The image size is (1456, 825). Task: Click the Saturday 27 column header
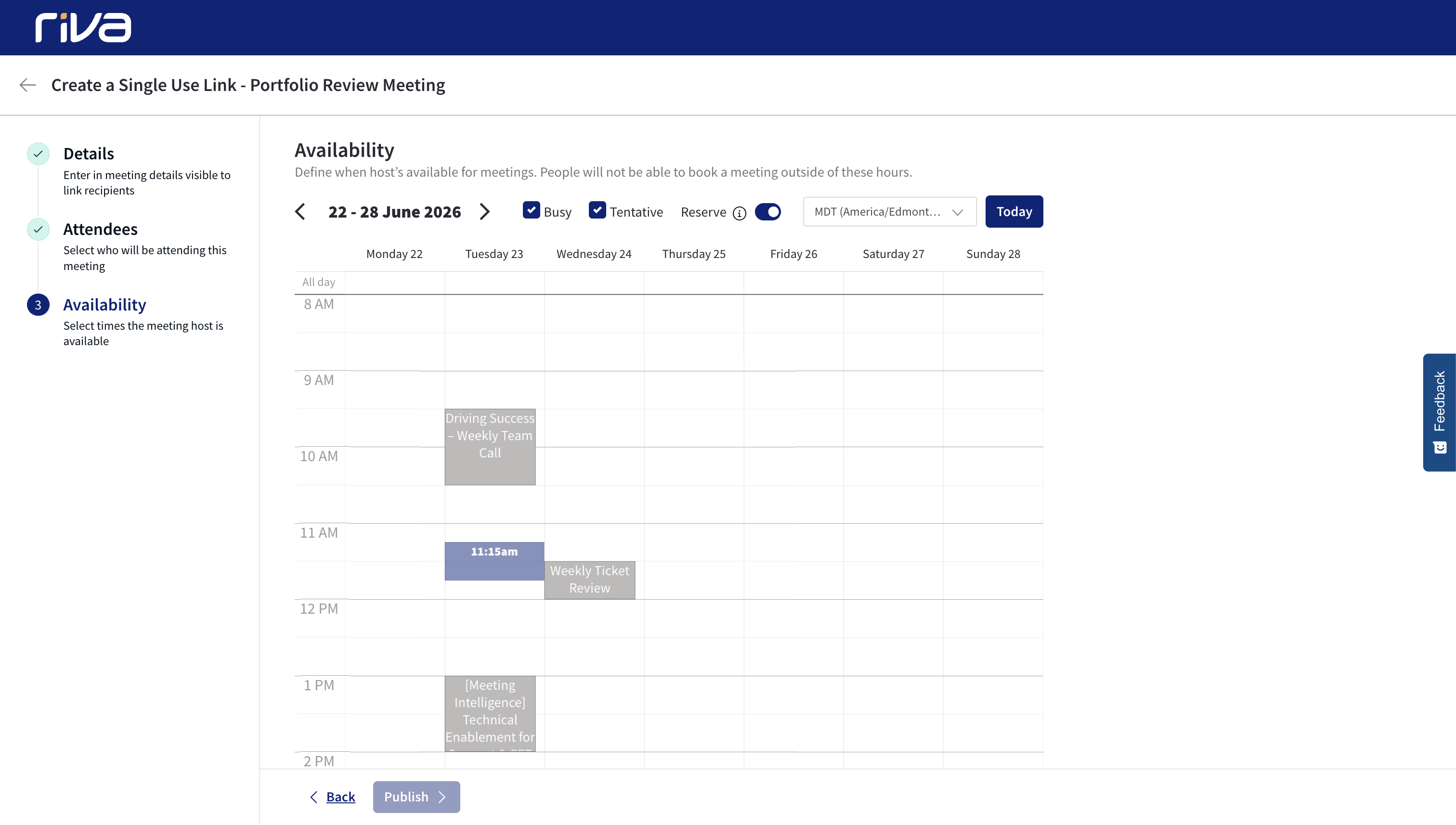(893, 254)
